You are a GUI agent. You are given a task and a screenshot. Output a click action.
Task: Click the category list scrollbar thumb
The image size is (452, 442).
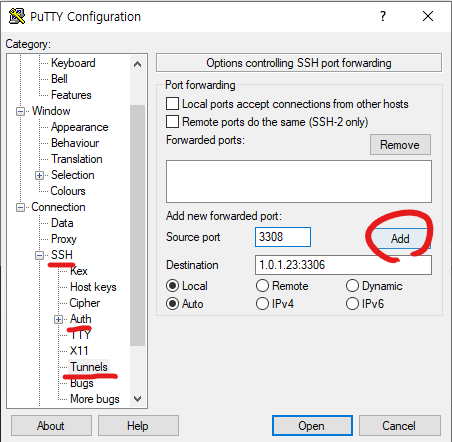[x=137, y=225]
